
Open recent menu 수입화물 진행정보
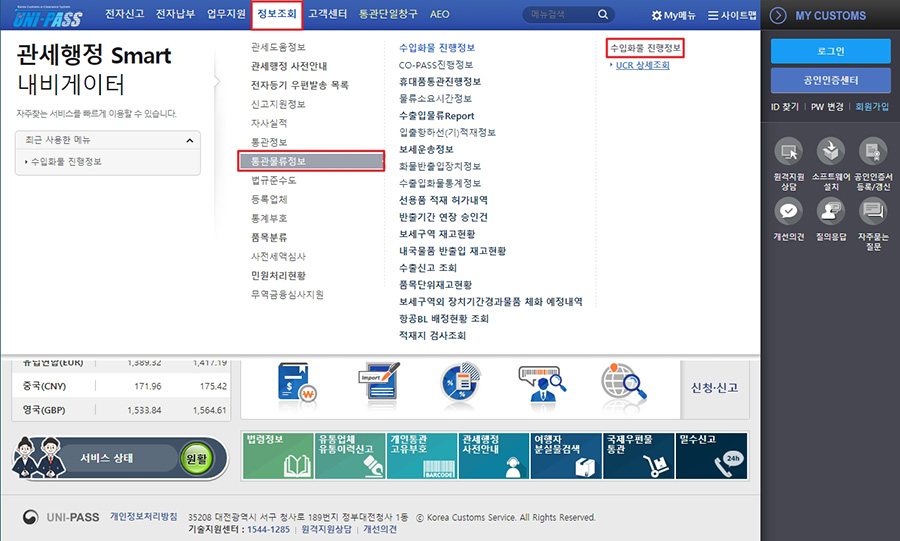click(66, 162)
